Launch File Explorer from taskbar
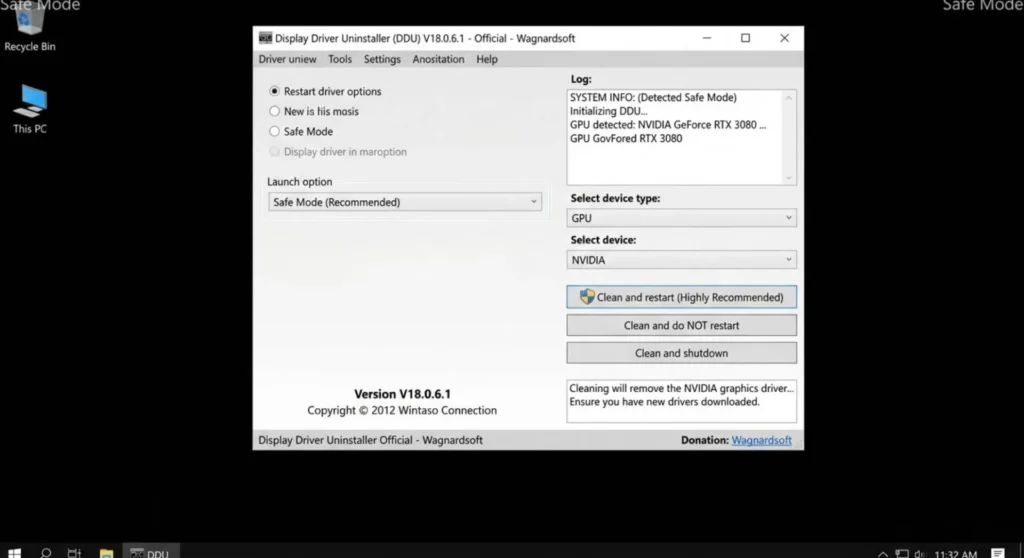The image size is (1024, 558). [x=106, y=553]
